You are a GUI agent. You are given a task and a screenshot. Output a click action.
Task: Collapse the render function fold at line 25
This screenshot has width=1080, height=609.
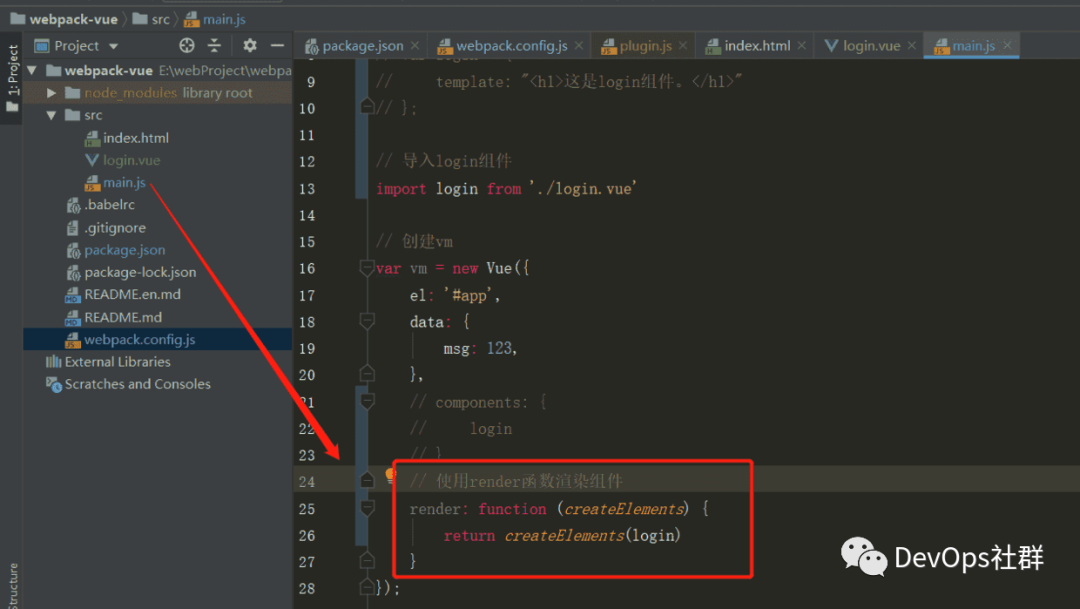367,508
